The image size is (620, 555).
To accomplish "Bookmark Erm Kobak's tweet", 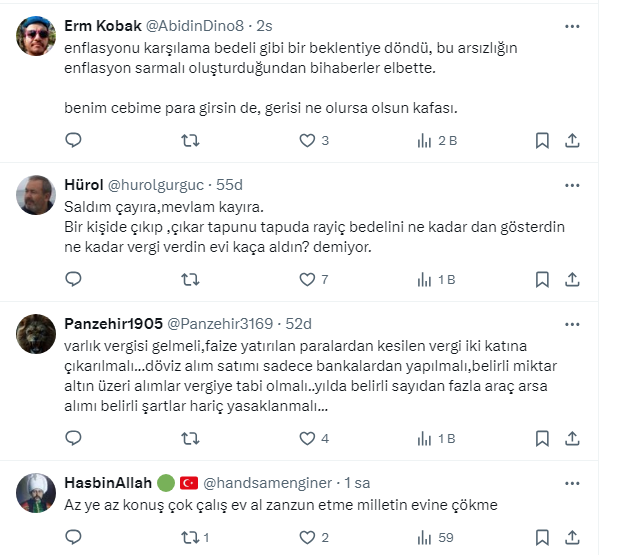I will [x=541, y=141].
